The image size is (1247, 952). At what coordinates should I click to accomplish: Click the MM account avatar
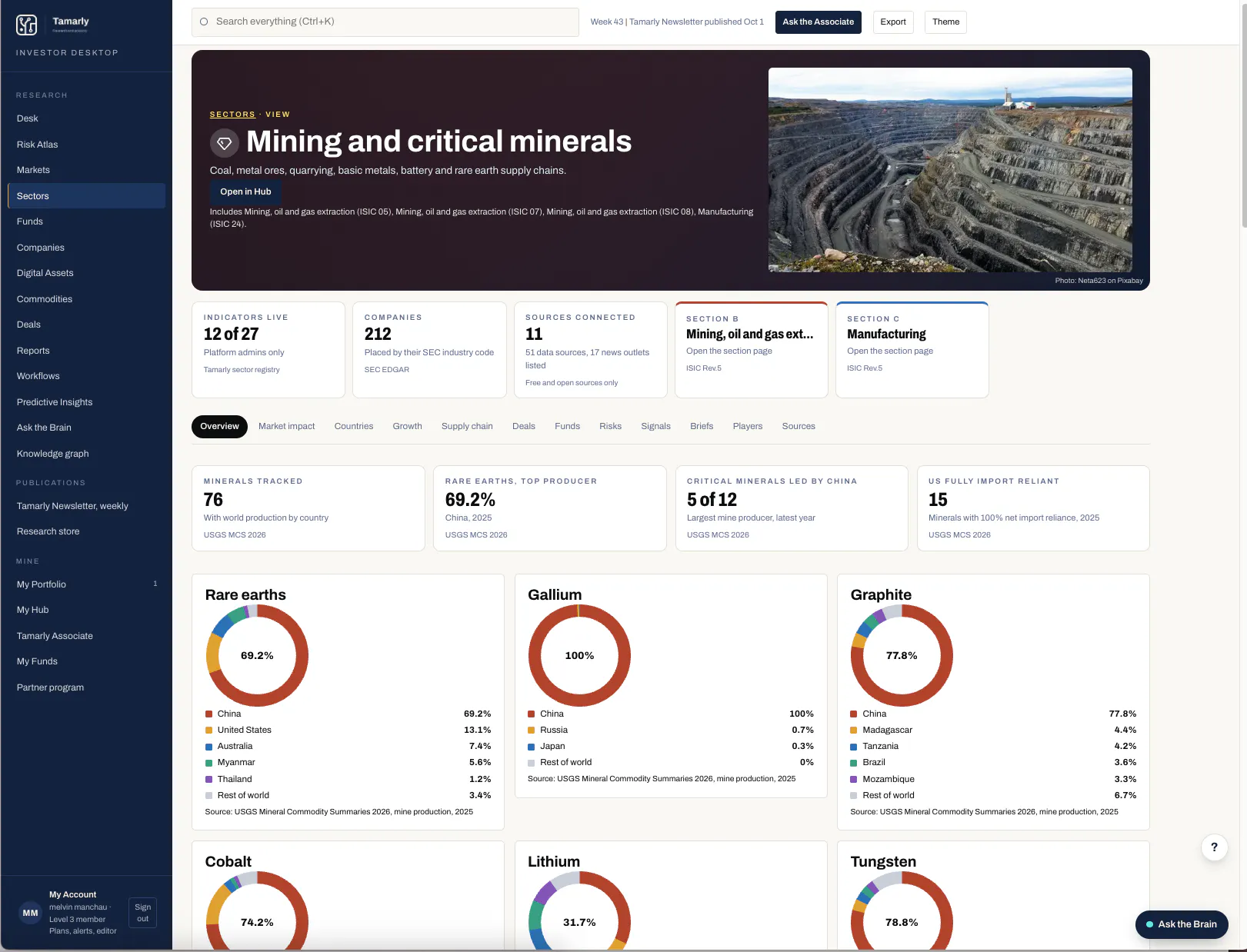30,913
